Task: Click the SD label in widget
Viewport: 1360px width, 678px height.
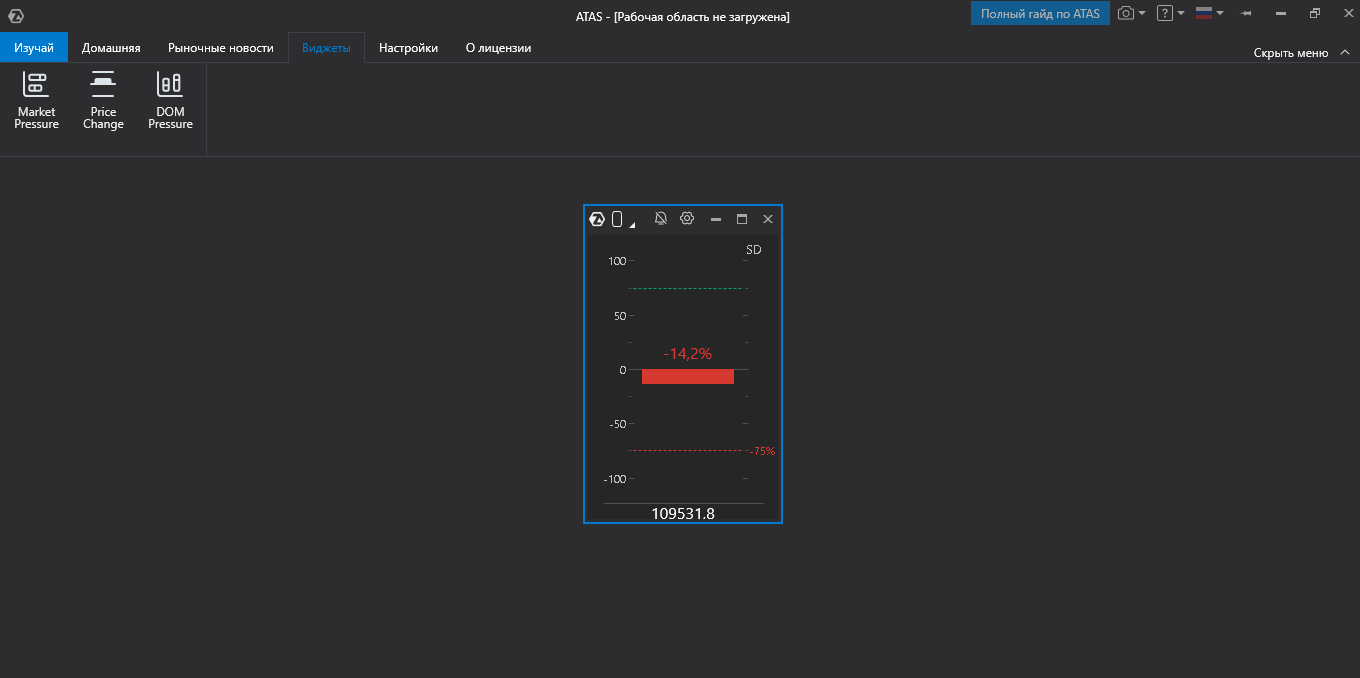Action: click(x=754, y=250)
